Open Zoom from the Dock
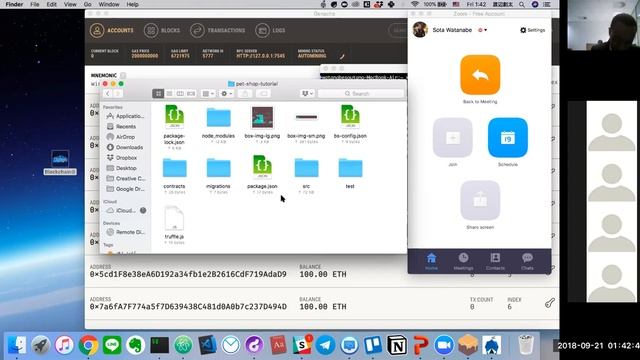640x360 pixels. (444, 345)
